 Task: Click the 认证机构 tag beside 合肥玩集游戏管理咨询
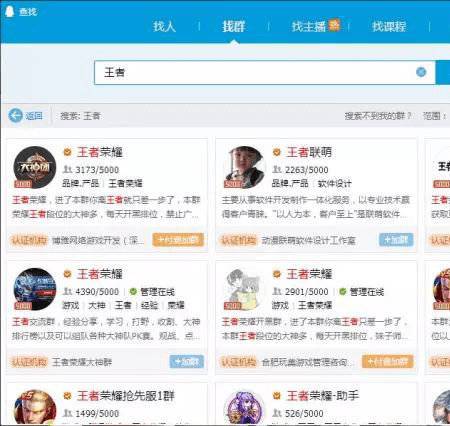click(239, 362)
